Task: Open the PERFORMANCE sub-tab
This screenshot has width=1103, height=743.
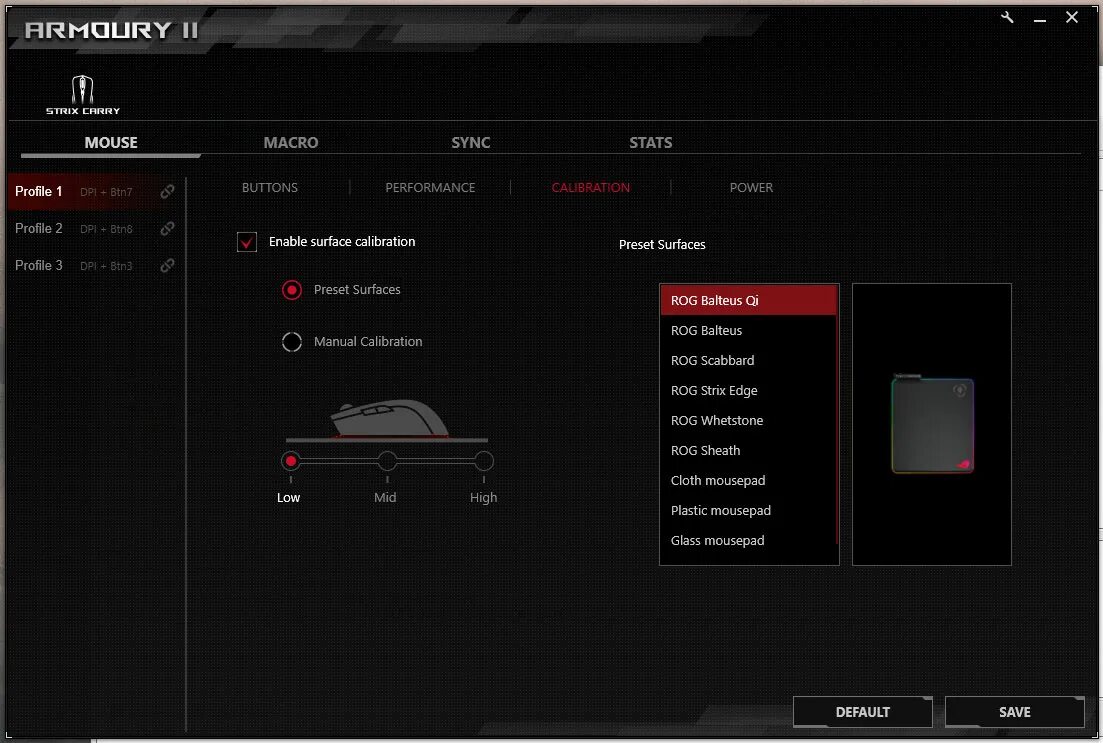Action: click(431, 188)
